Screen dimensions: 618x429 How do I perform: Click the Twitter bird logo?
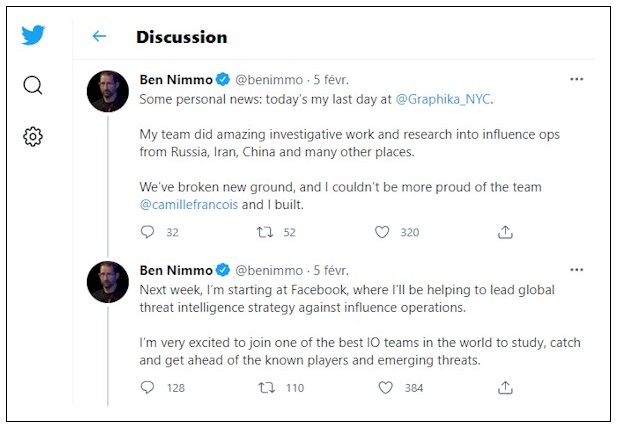(33, 35)
